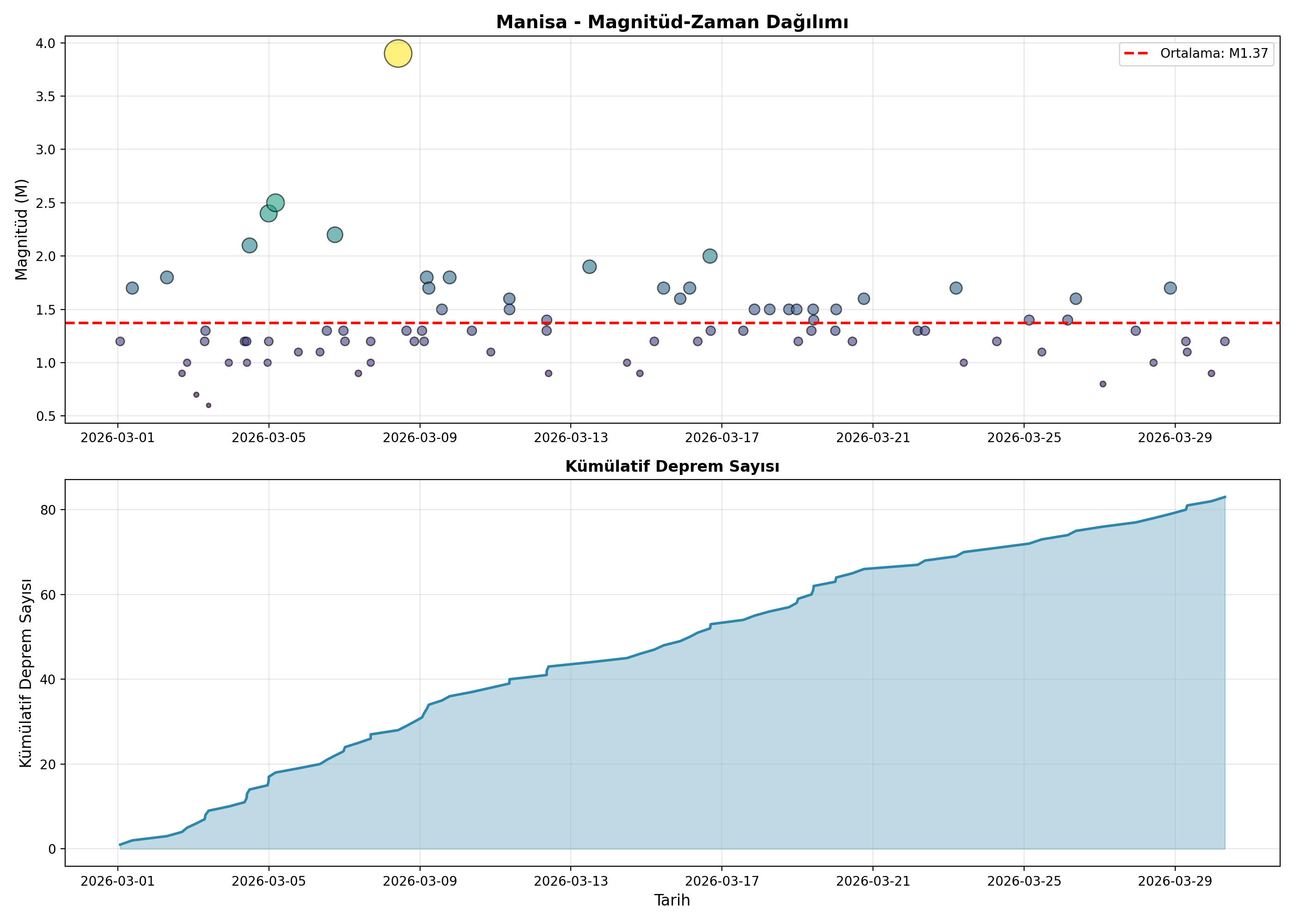Click the '3.0' tick on magnitude axis

(46, 150)
